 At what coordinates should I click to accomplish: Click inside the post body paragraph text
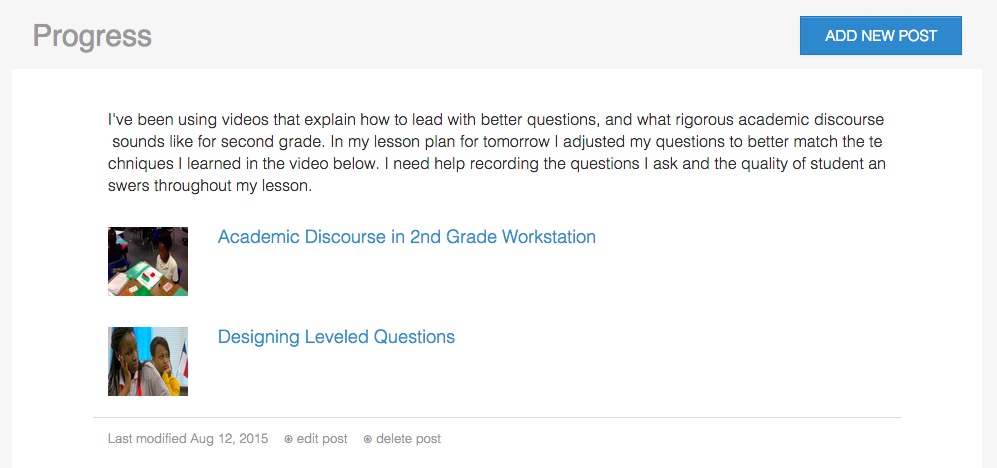496,153
